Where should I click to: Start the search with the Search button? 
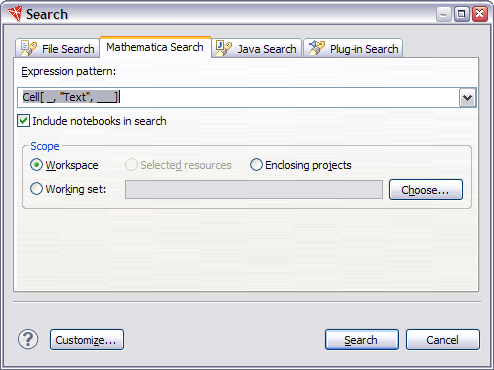pyautogui.click(x=362, y=340)
